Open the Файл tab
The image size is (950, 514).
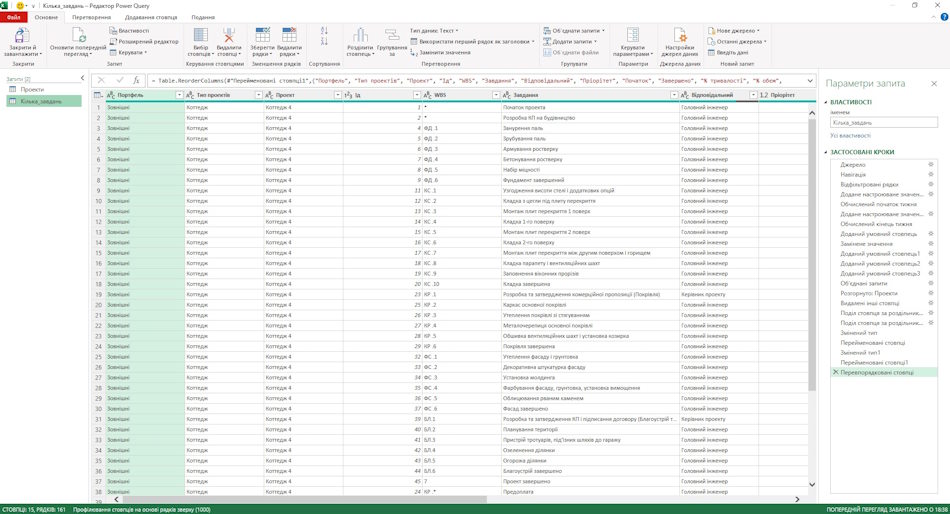click(14, 17)
